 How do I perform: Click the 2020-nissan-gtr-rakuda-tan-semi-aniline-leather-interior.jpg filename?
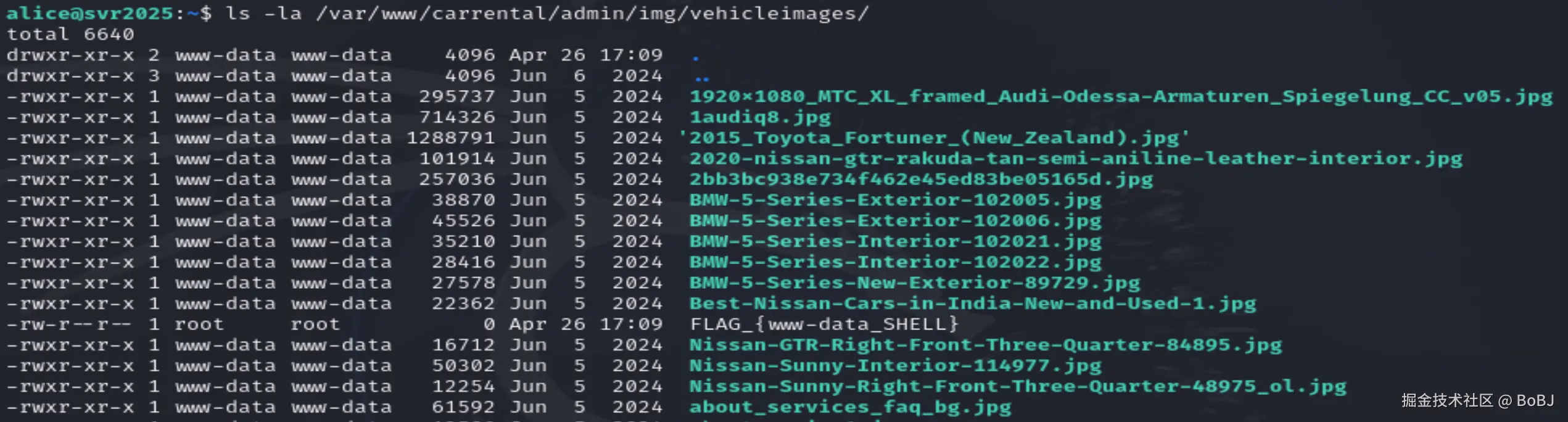coord(1076,159)
